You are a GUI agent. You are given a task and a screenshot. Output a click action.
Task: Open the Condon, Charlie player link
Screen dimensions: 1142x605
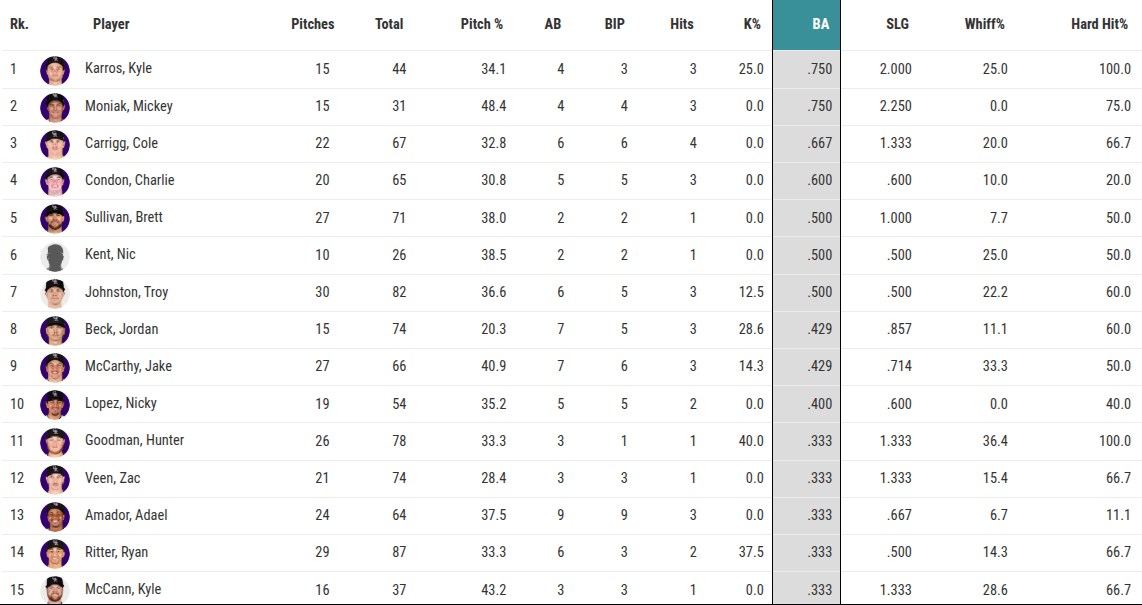point(129,180)
